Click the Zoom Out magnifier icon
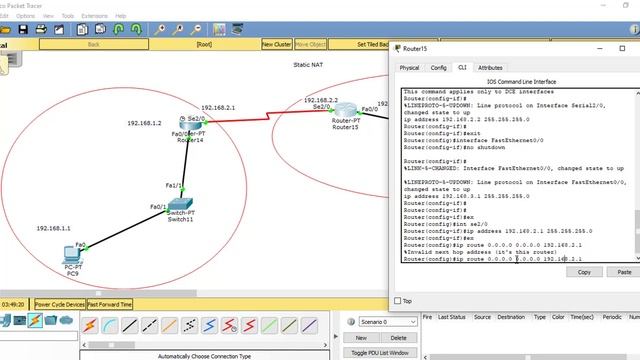The image size is (640, 360). click(196, 29)
